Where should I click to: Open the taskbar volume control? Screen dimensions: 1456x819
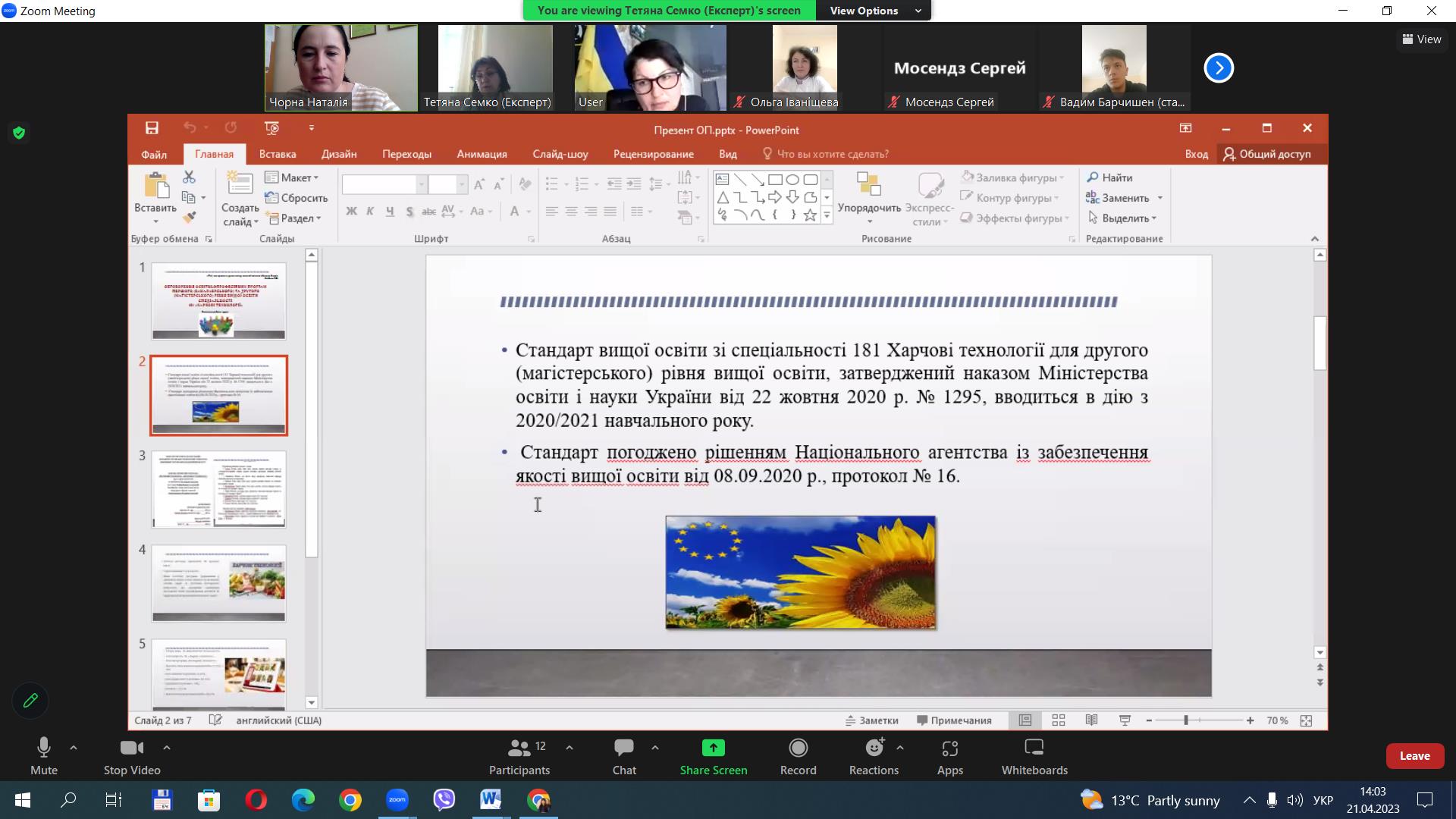(x=1294, y=800)
